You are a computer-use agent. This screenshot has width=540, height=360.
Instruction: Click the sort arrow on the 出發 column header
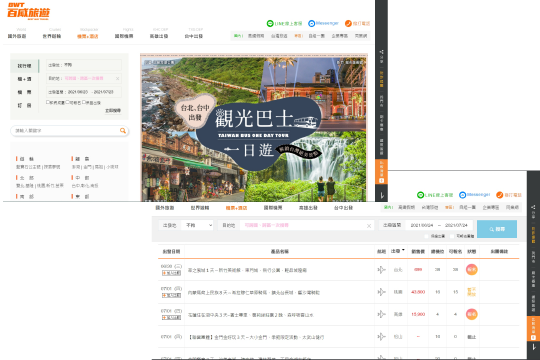[403, 250]
